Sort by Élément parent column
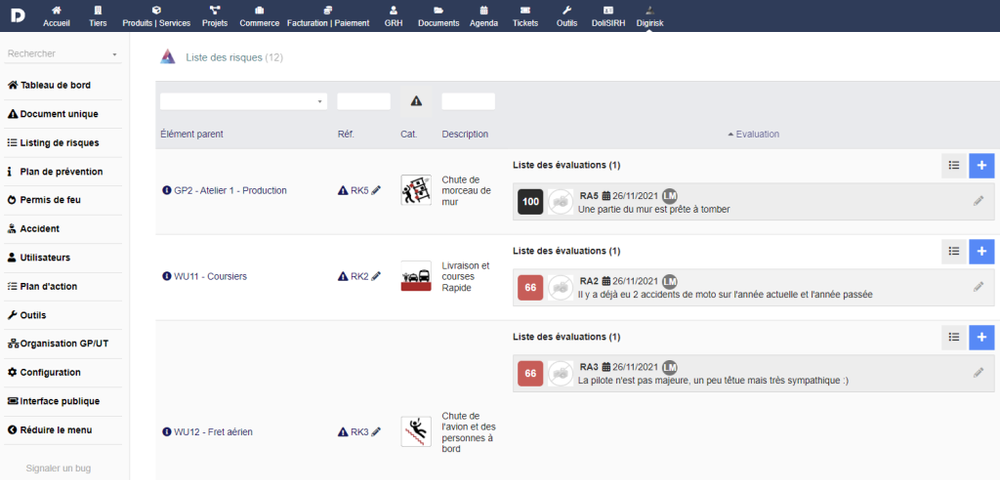This screenshot has height=480, width=1000. [192, 135]
